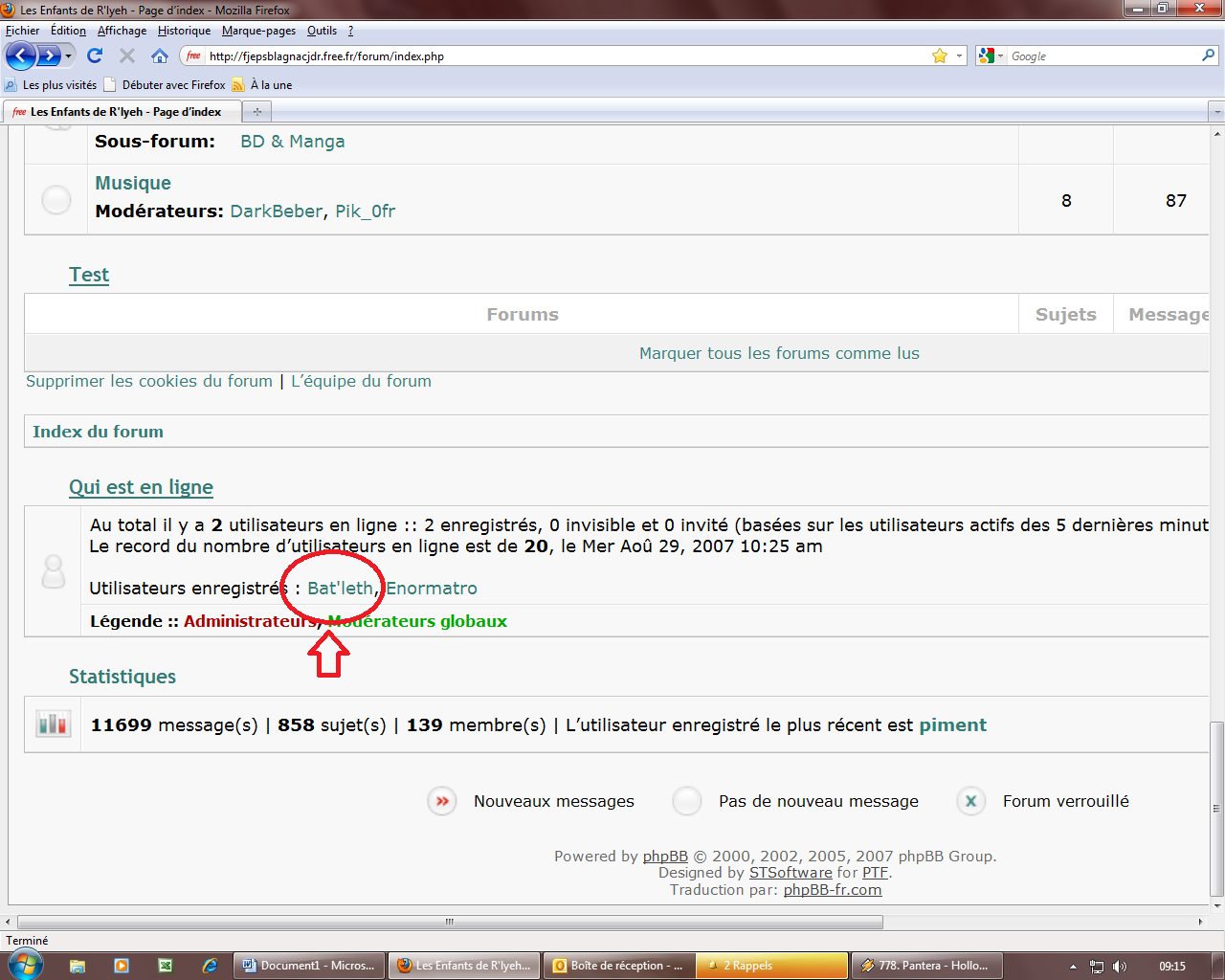The image size is (1225, 980).
Task: Open the Historique menu
Action: click(x=184, y=31)
